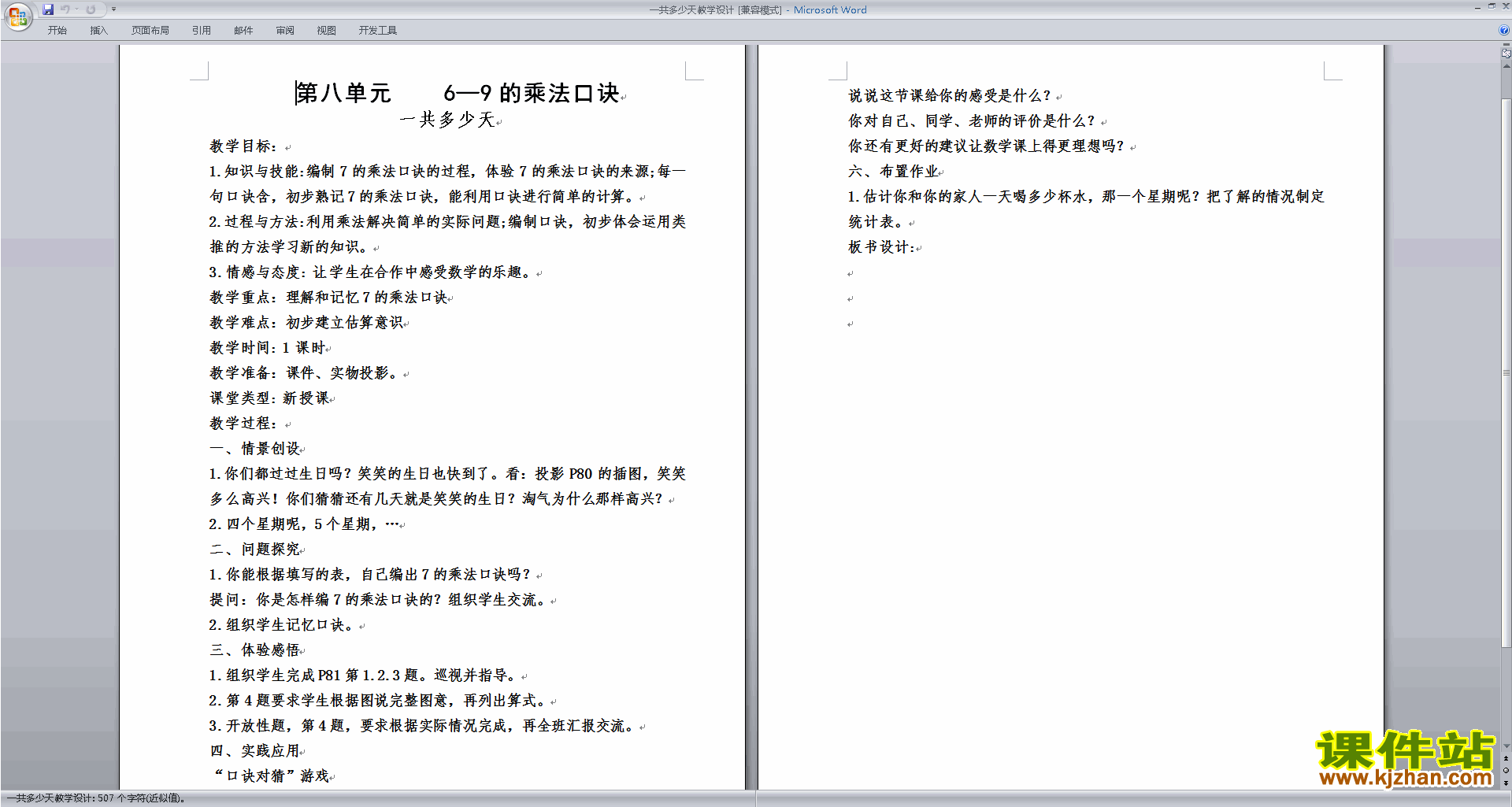This screenshot has width=1512, height=807.
Task: Click the section heading 四、实践应用
Action: (x=254, y=751)
